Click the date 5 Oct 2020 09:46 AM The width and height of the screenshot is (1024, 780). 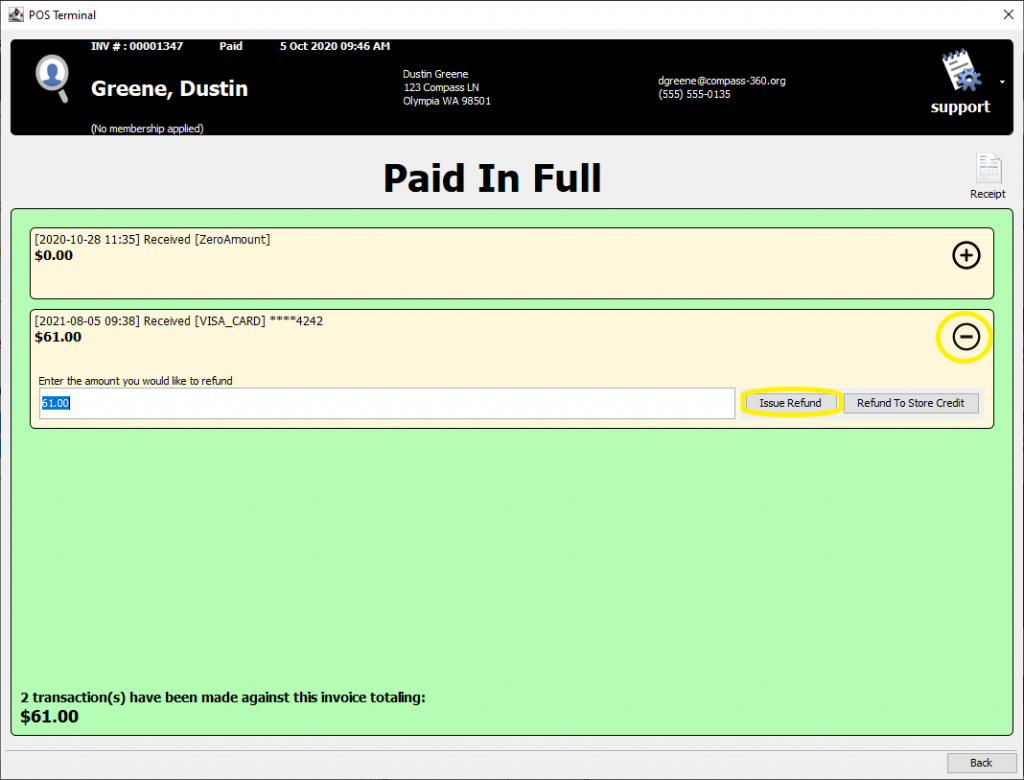click(x=335, y=46)
